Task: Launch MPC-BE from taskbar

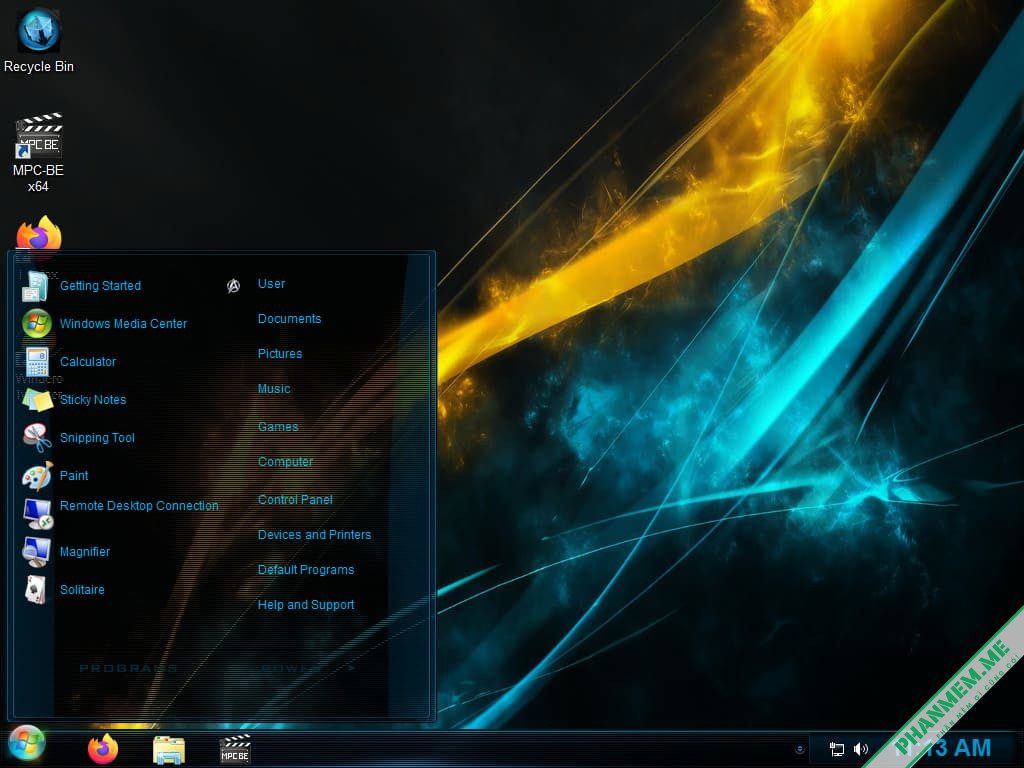Action: [x=234, y=749]
